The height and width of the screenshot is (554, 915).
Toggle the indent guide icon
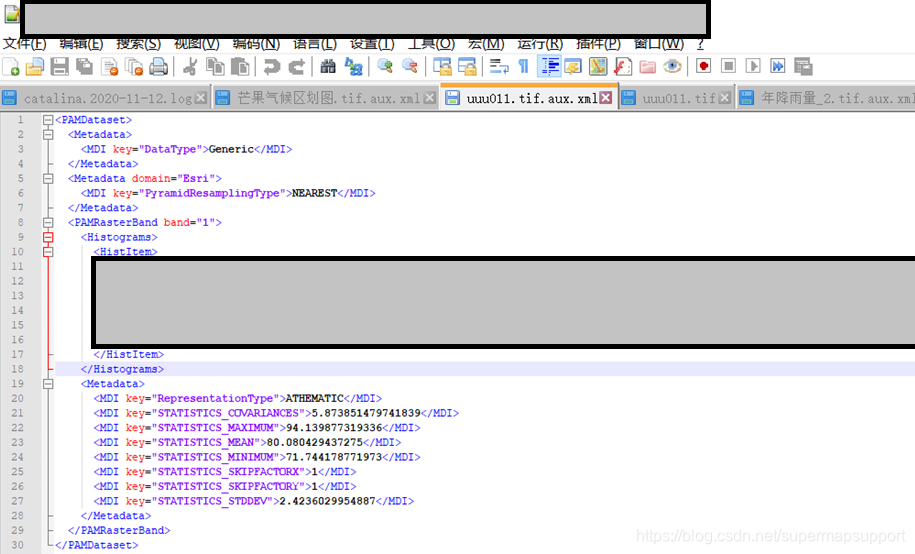[549, 67]
